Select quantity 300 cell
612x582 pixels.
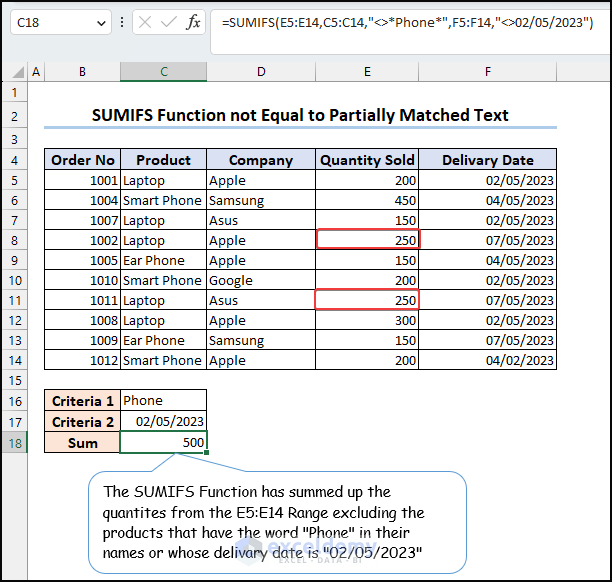click(367, 320)
